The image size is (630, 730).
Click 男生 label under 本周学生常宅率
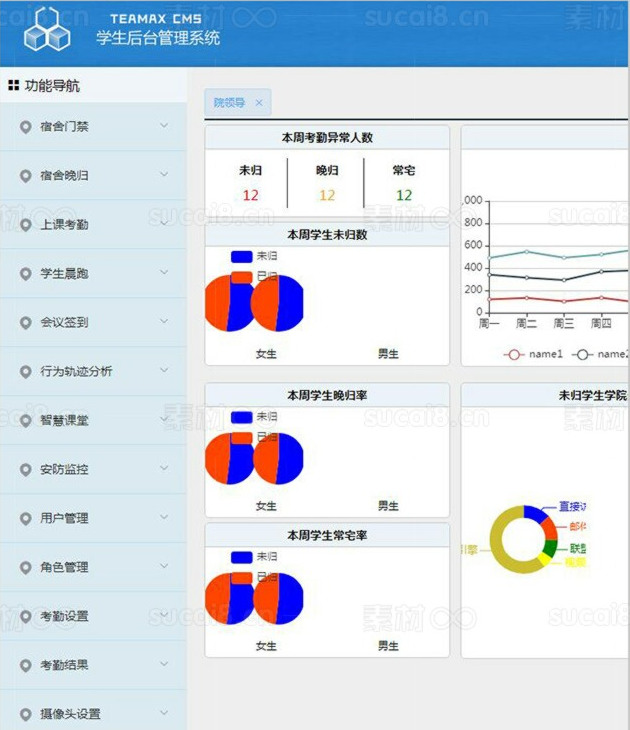[x=388, y=646]
